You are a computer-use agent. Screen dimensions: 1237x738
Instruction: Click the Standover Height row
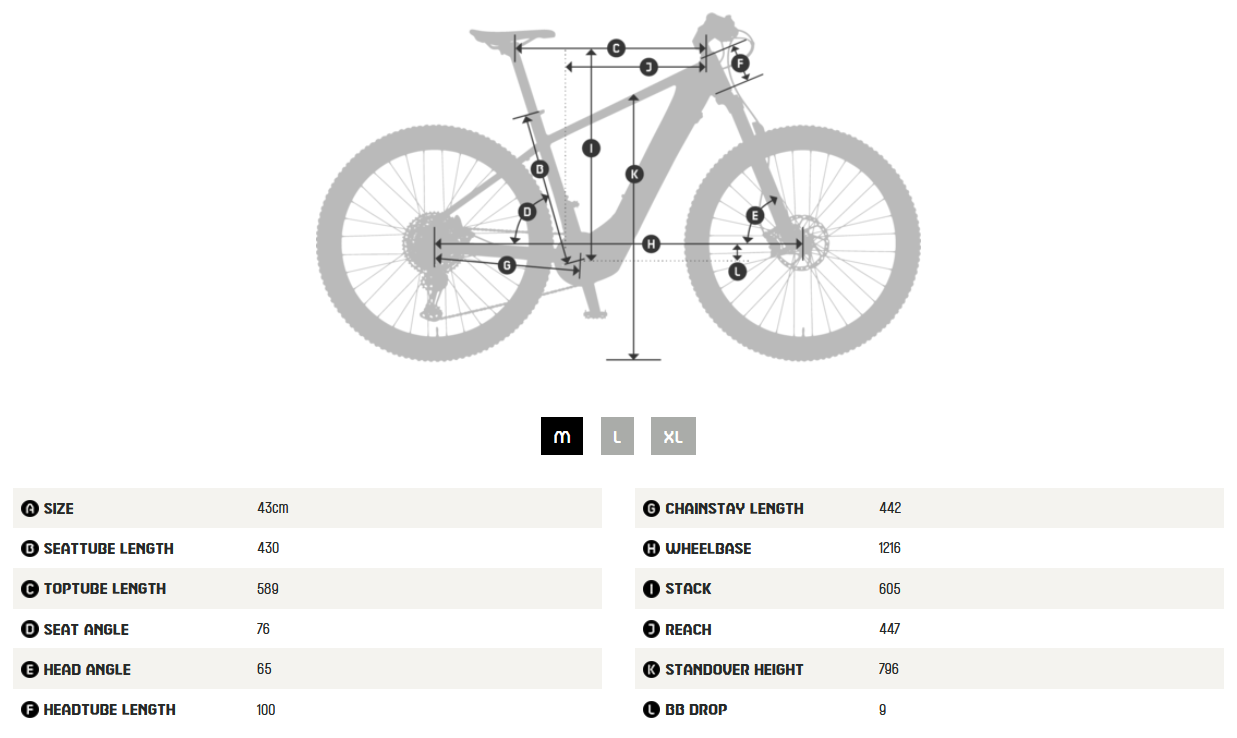[929, 669]
